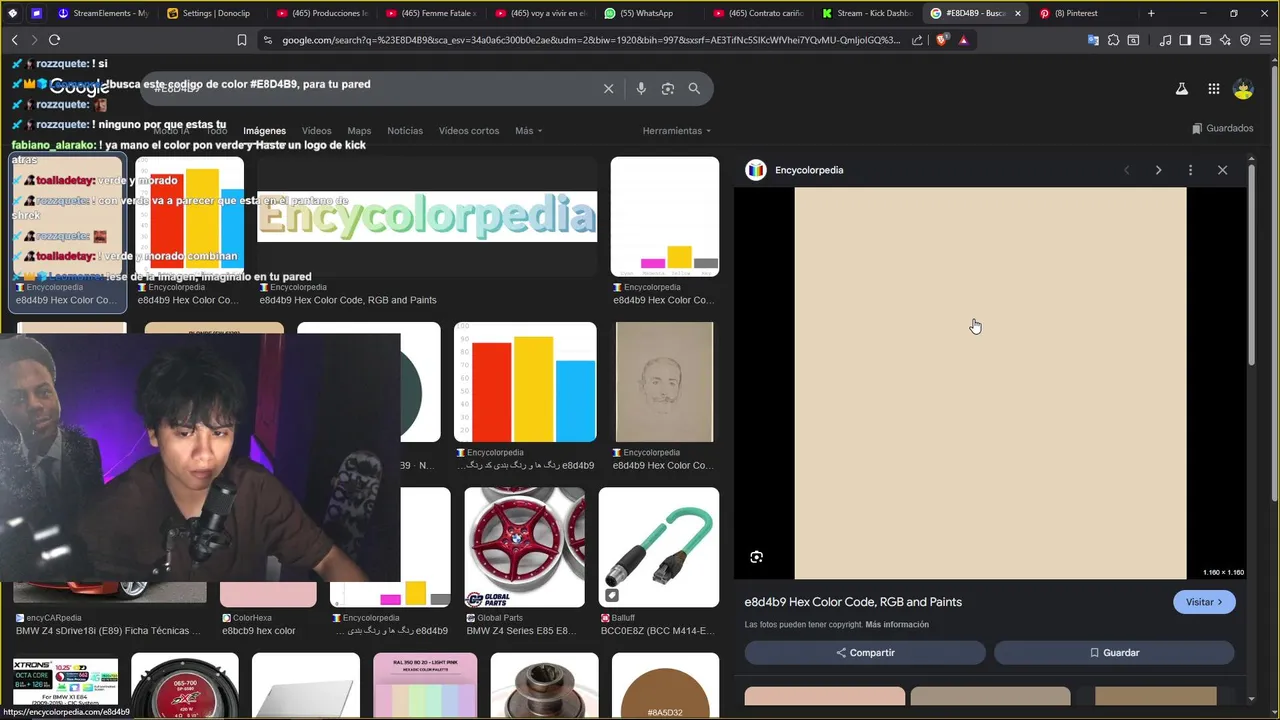Clear the search box with the X

[608, 88]
